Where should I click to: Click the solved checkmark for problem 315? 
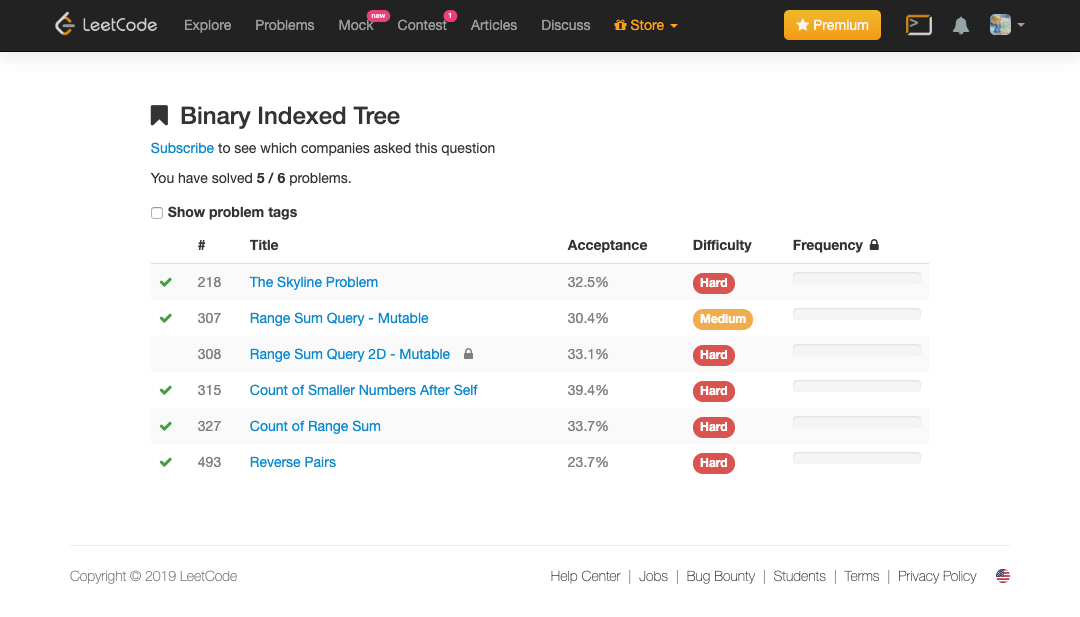coord(165,390)
